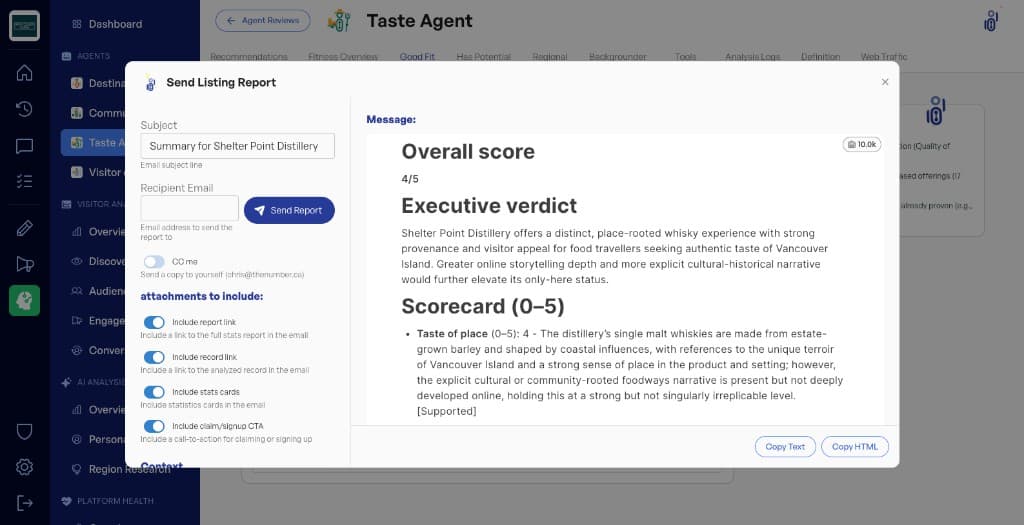Click the agent icon in the background card
Viewport: 1024px width, 525px height.
pyautogui.click(x=935, y=111)
